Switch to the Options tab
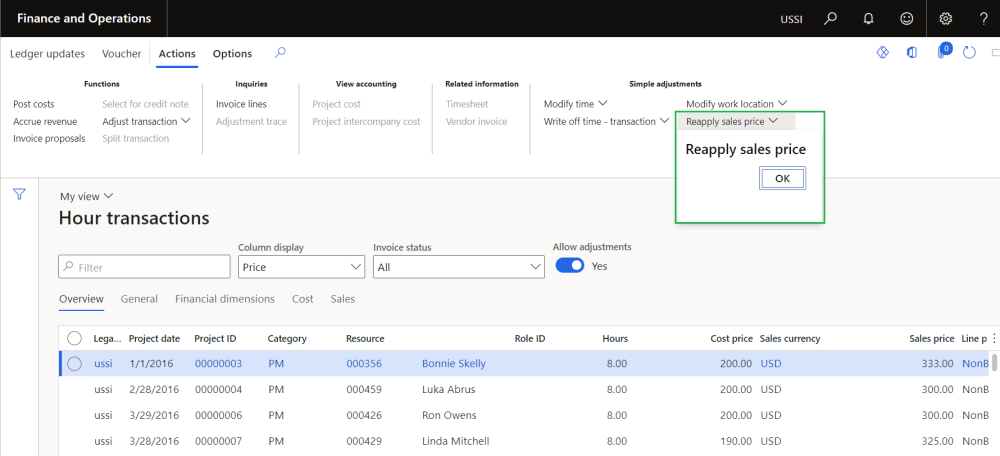This screenshot has width=1000, height=456. (232, 54)
